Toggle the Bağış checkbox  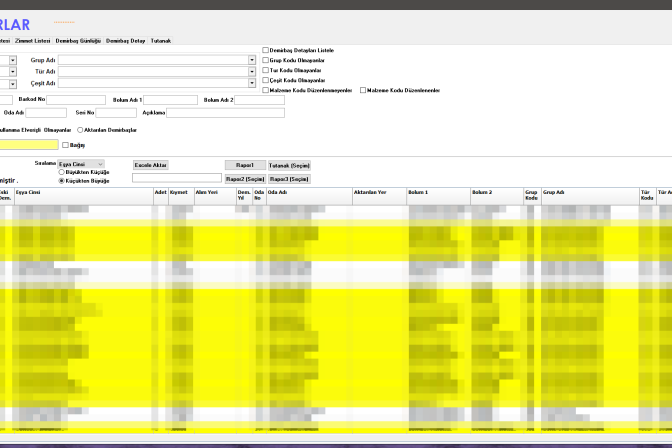click(65, 145)
